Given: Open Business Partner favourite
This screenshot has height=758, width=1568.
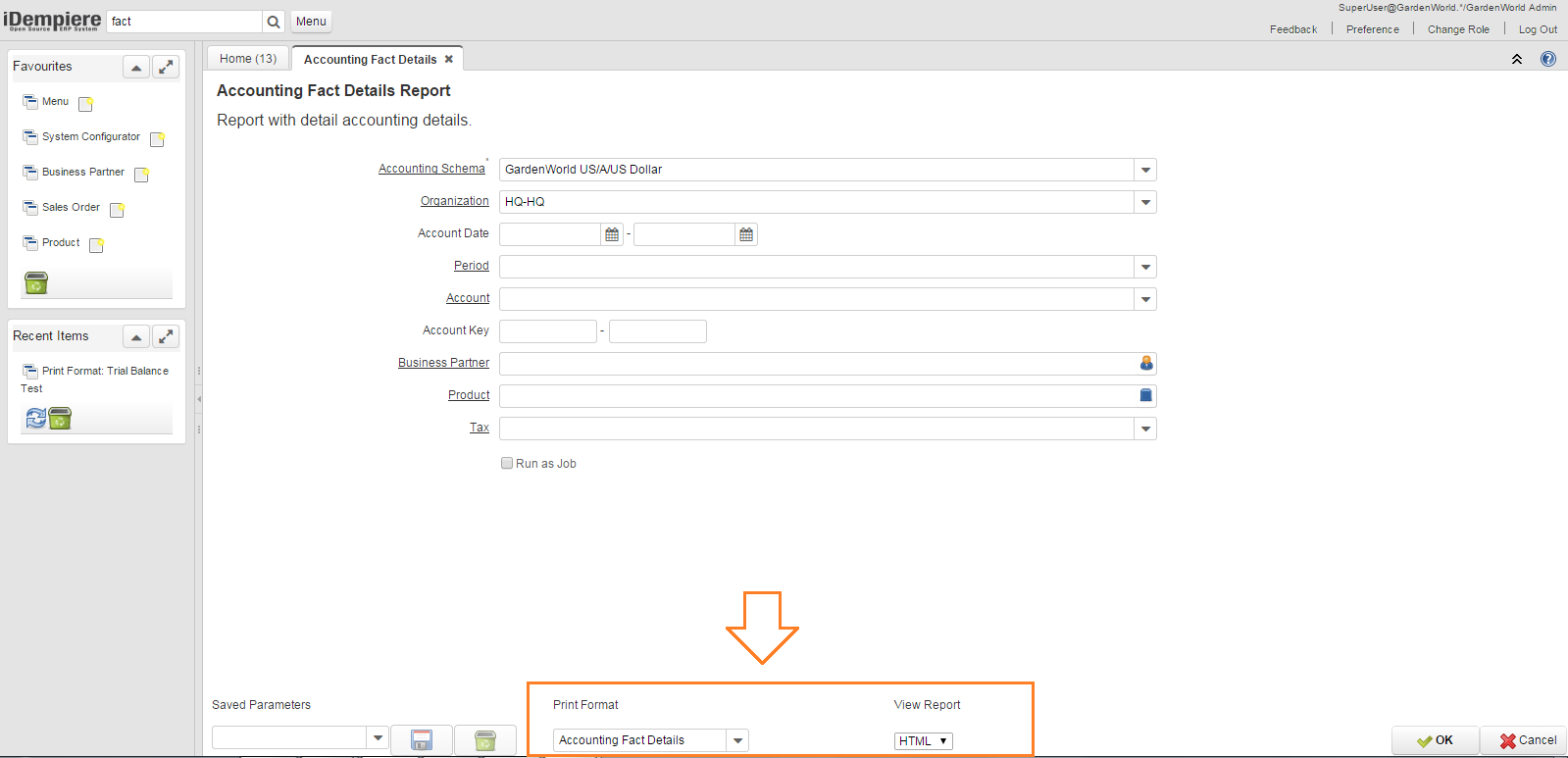Looking at the screenshot, I should coord(83,172).
